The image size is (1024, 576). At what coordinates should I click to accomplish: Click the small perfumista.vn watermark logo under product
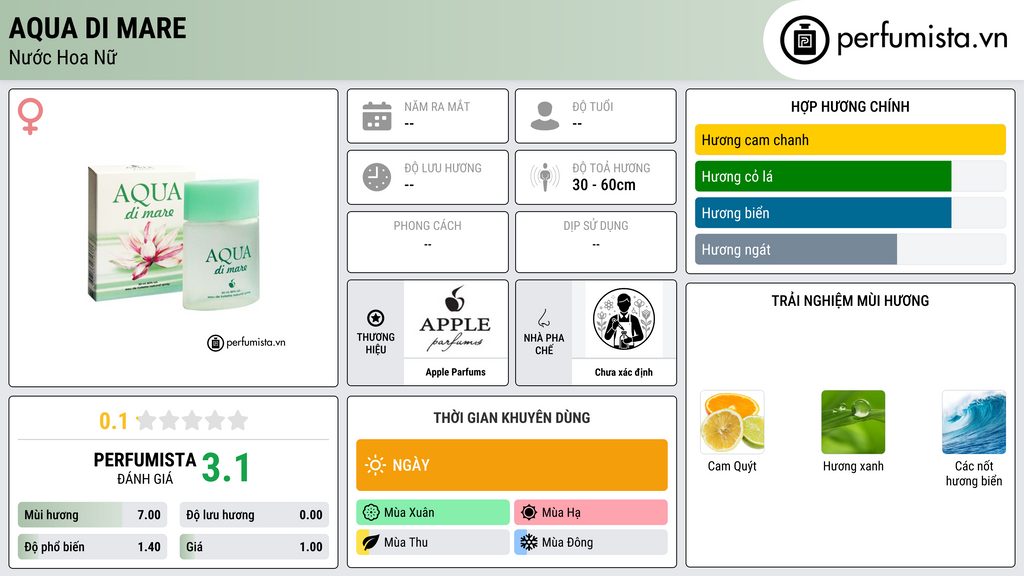(x=246, y=342)
